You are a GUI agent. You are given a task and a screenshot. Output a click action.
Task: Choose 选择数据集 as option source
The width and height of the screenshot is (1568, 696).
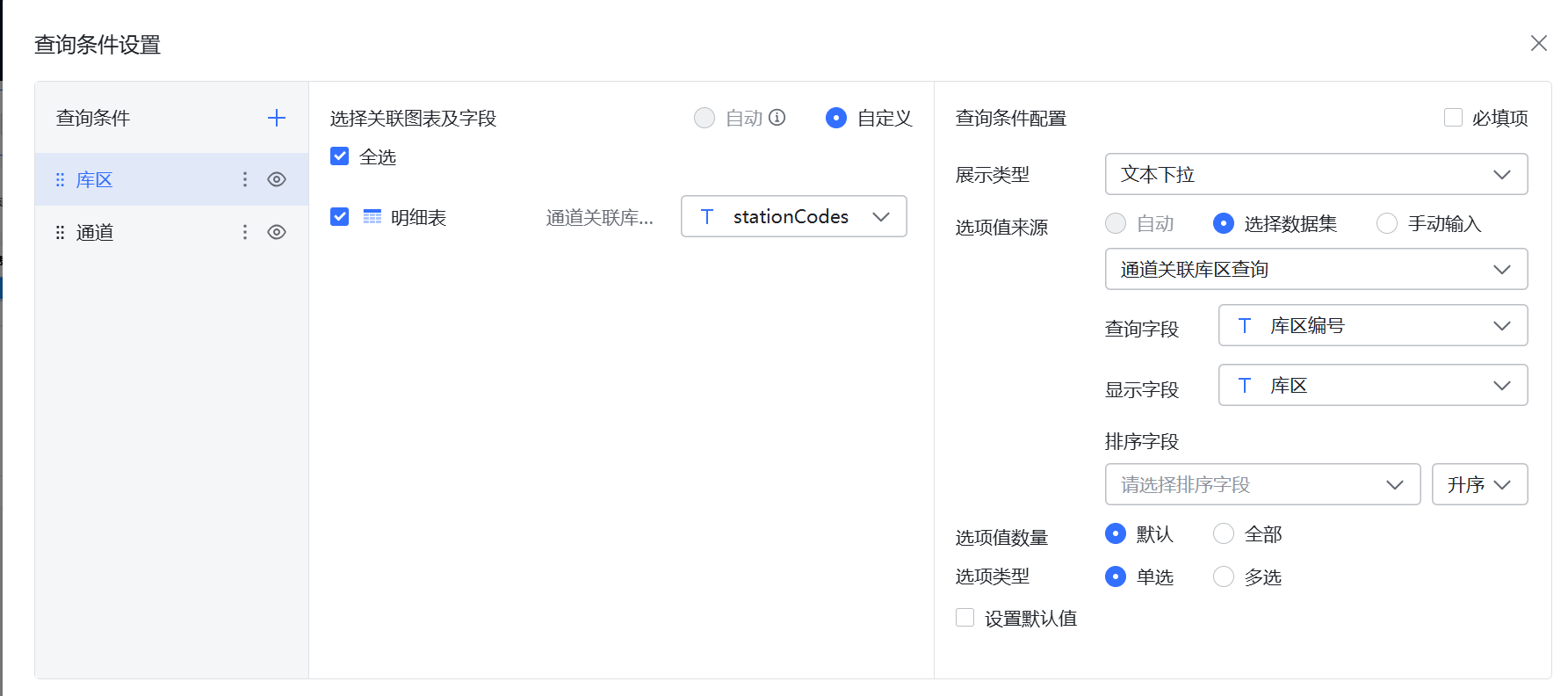click(1224, 223)
